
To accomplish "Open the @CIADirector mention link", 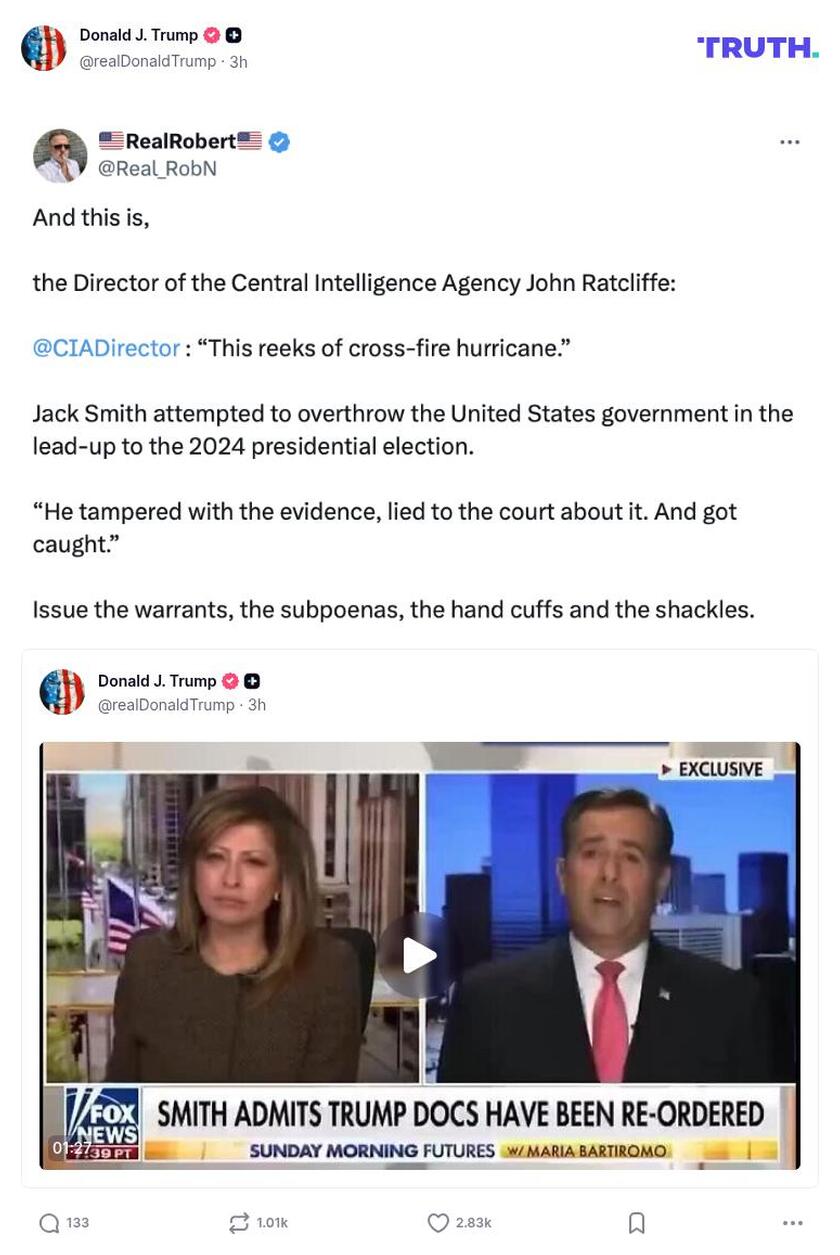I will [106, 348].
